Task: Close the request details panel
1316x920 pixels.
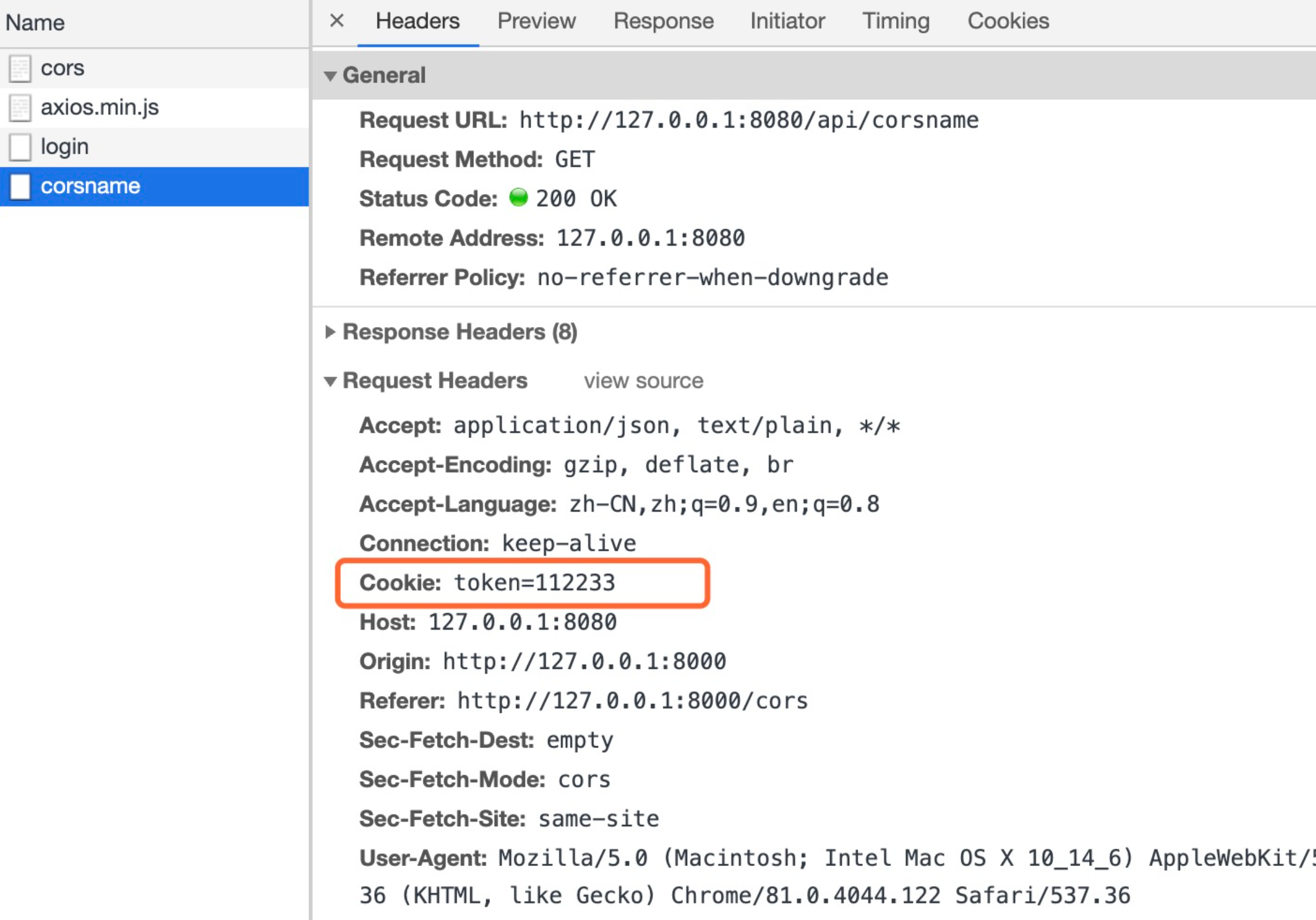Action: pyautogui.click(x=337, y=21)
